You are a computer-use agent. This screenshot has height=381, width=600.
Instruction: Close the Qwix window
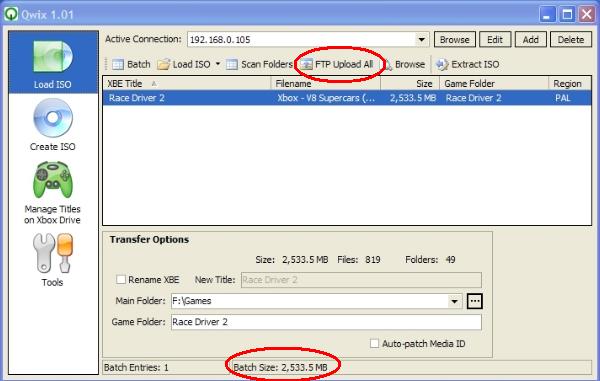coord(587,15)
